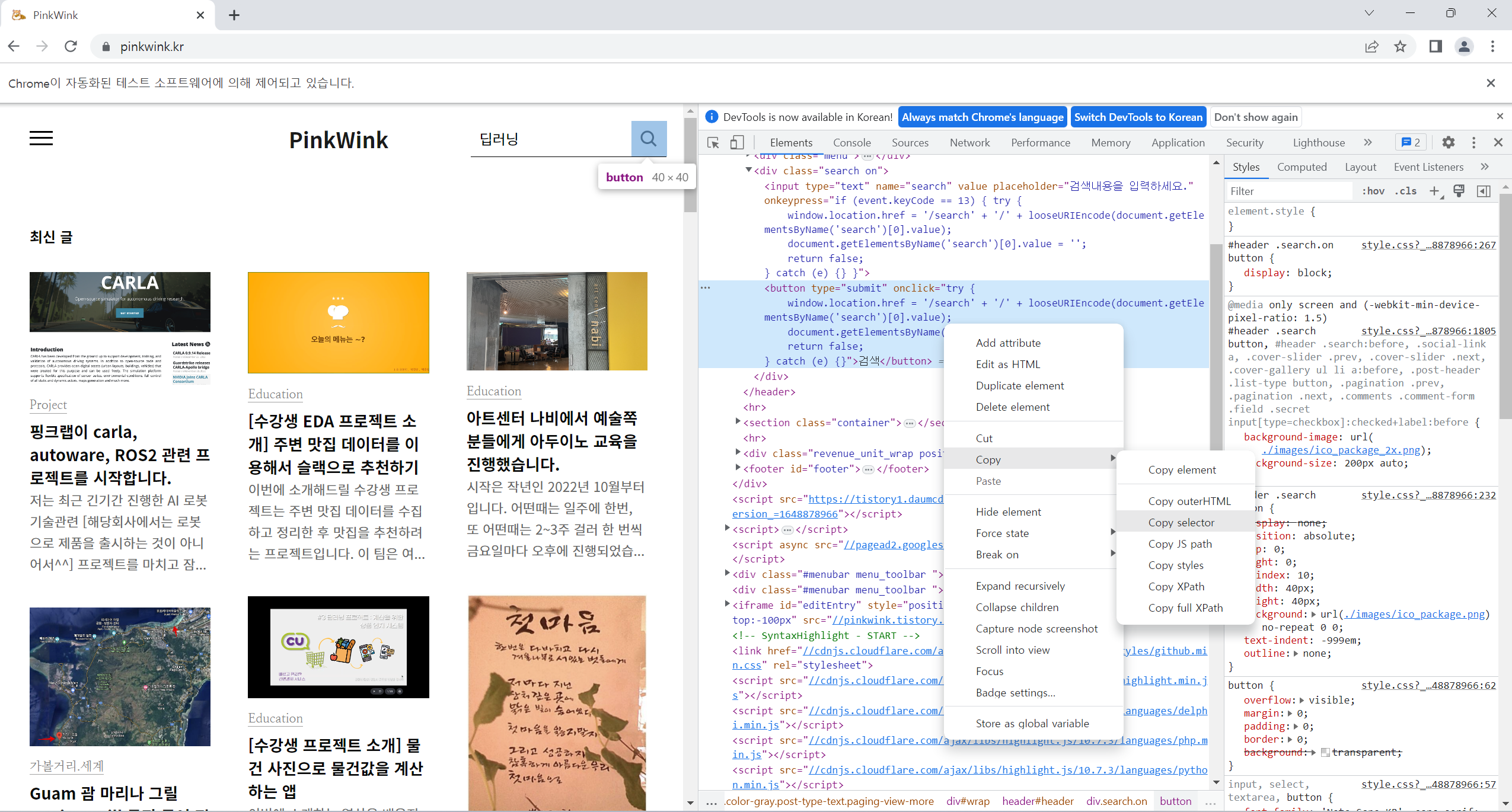Bookmark this tab with the star icon
This screenshot has height=812, width=1512.
point(1400,46)
